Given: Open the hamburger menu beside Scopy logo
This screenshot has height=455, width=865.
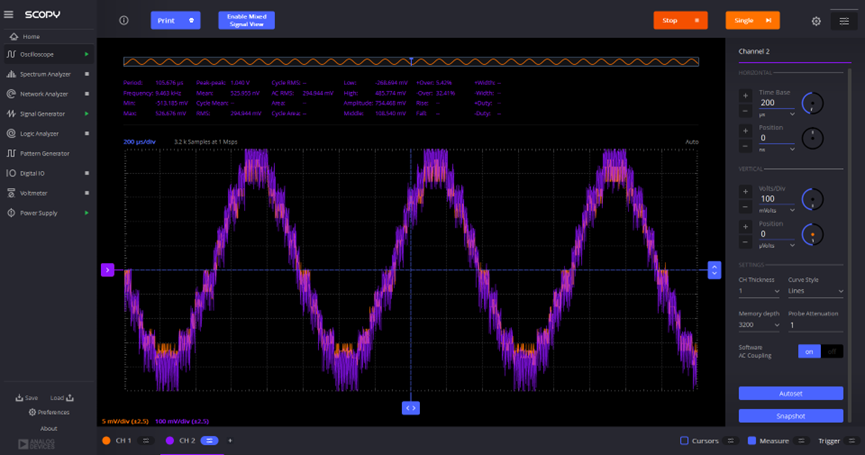Looking at the screenshot, I should click(8, 14).
